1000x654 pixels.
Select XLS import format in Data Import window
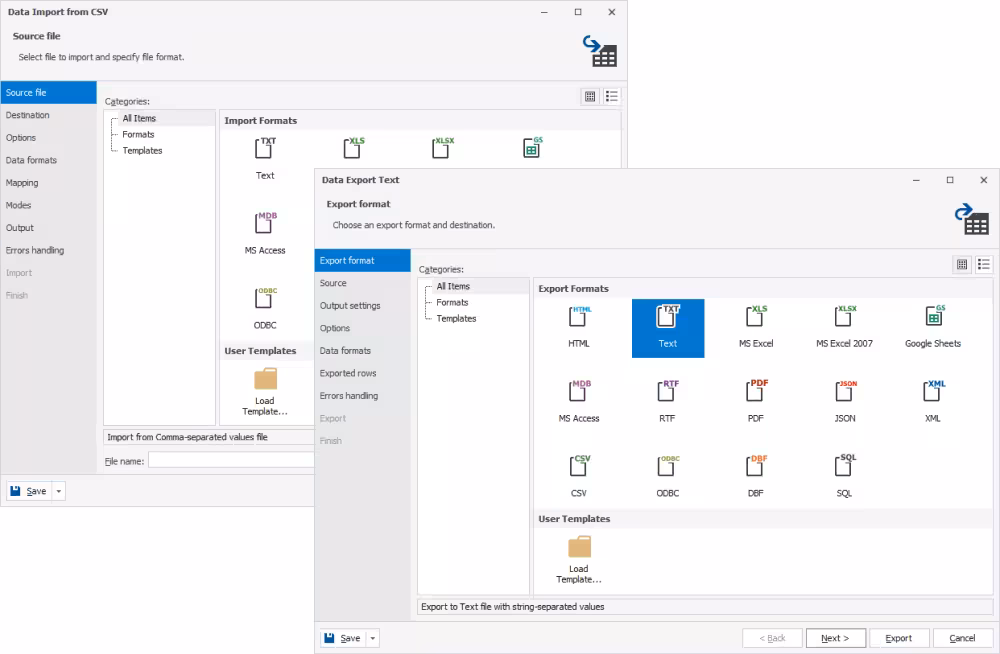point(353,148)
